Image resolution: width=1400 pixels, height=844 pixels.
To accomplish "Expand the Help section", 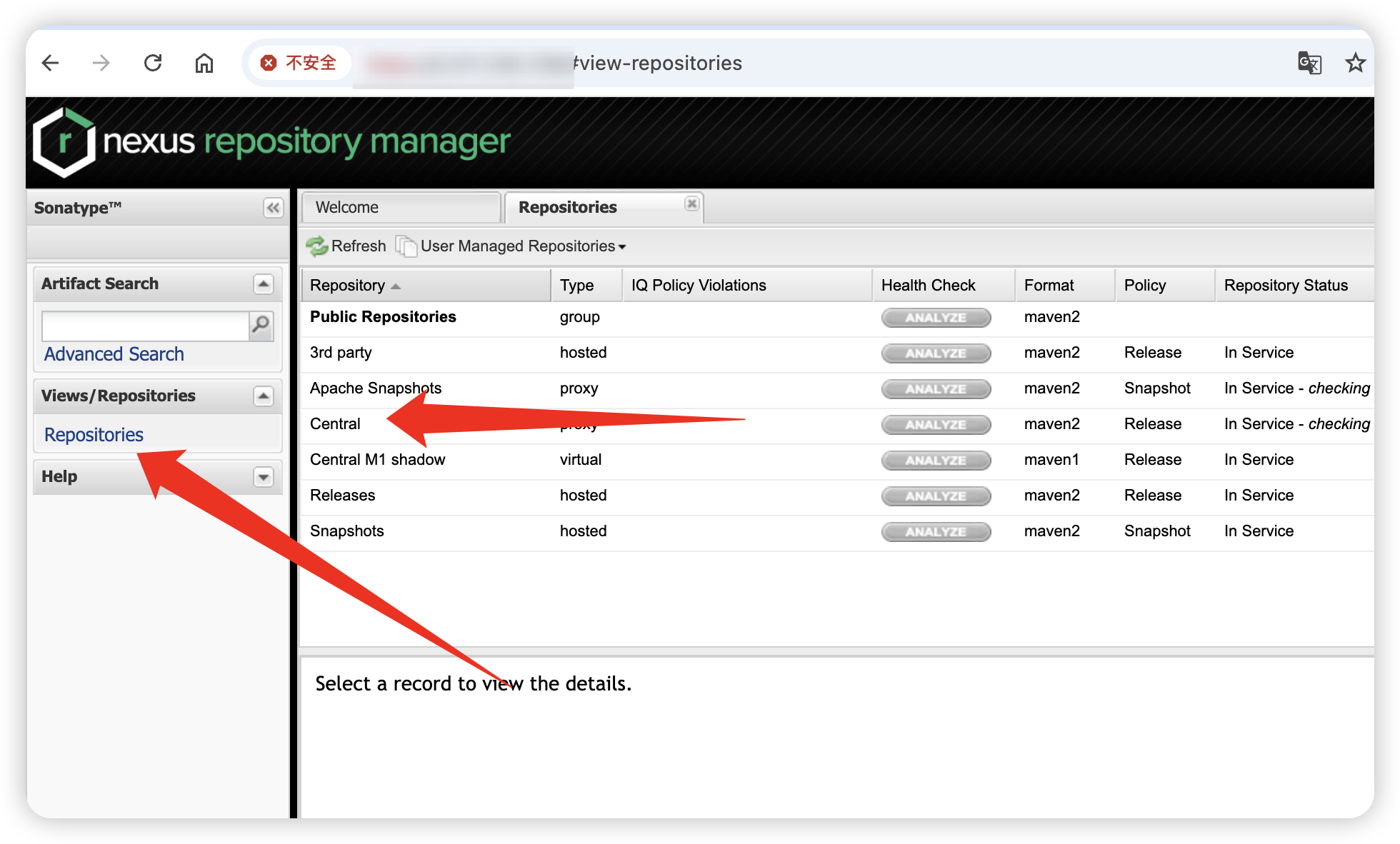I will click(x=264, y=477).
